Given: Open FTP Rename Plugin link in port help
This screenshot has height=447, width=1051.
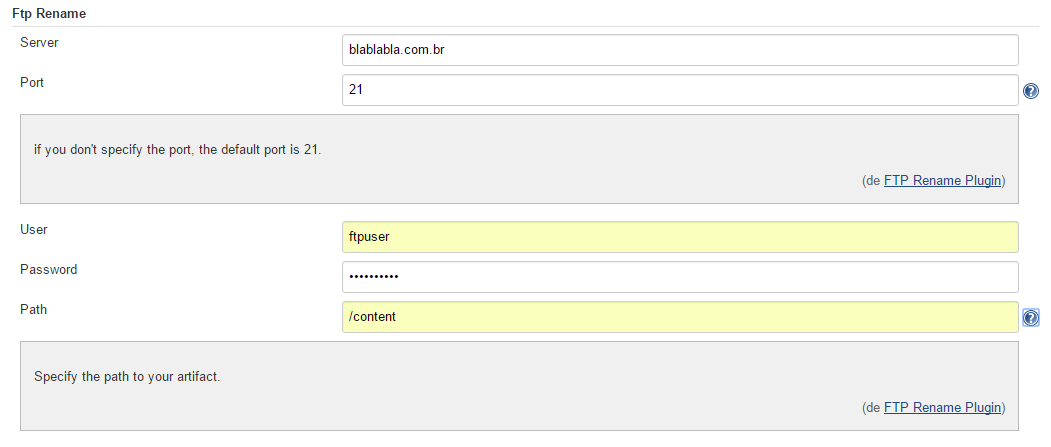Looking at the screenshot, I should coord(942,180).
